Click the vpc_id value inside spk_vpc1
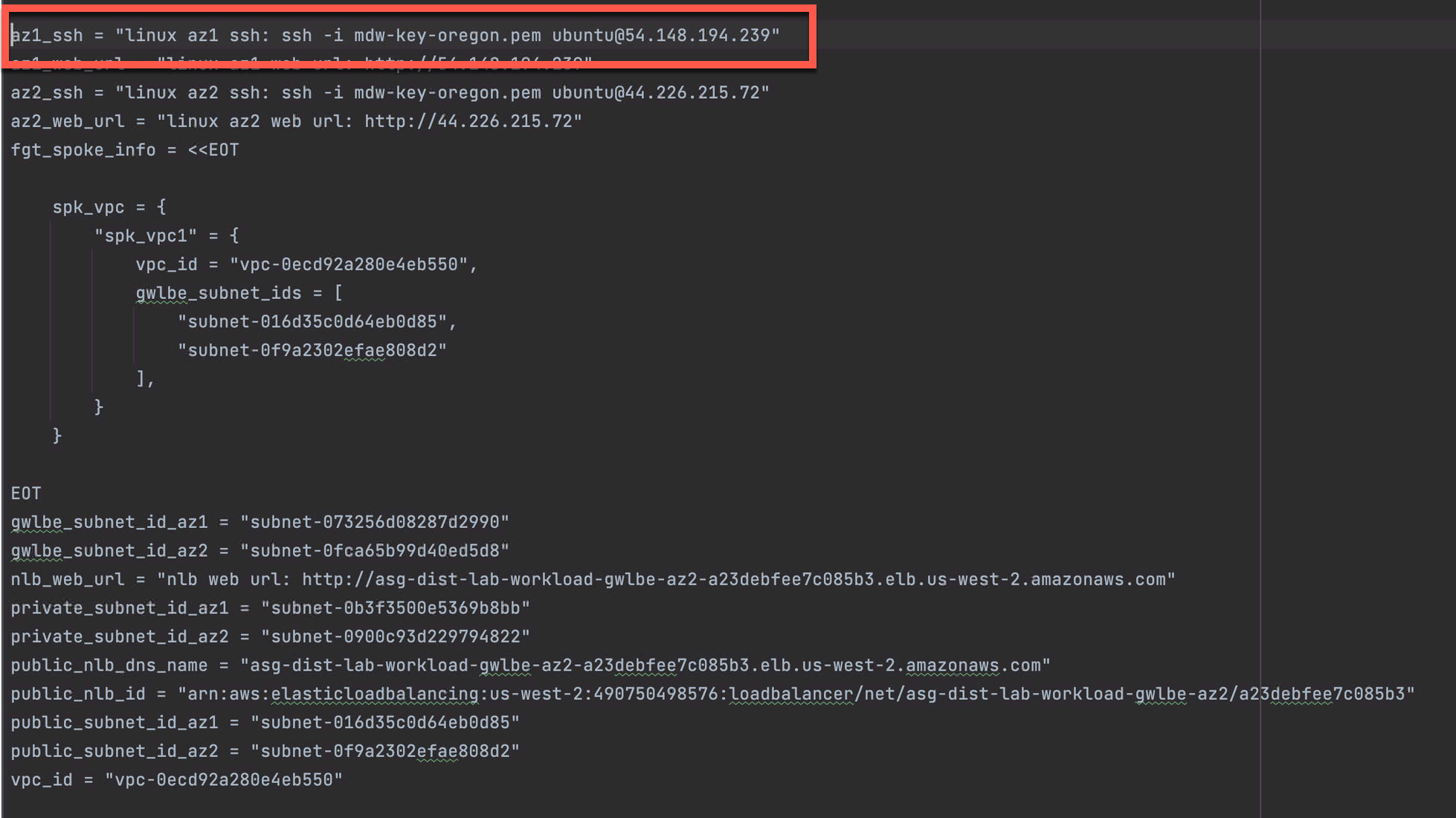 tap(349, 264)
